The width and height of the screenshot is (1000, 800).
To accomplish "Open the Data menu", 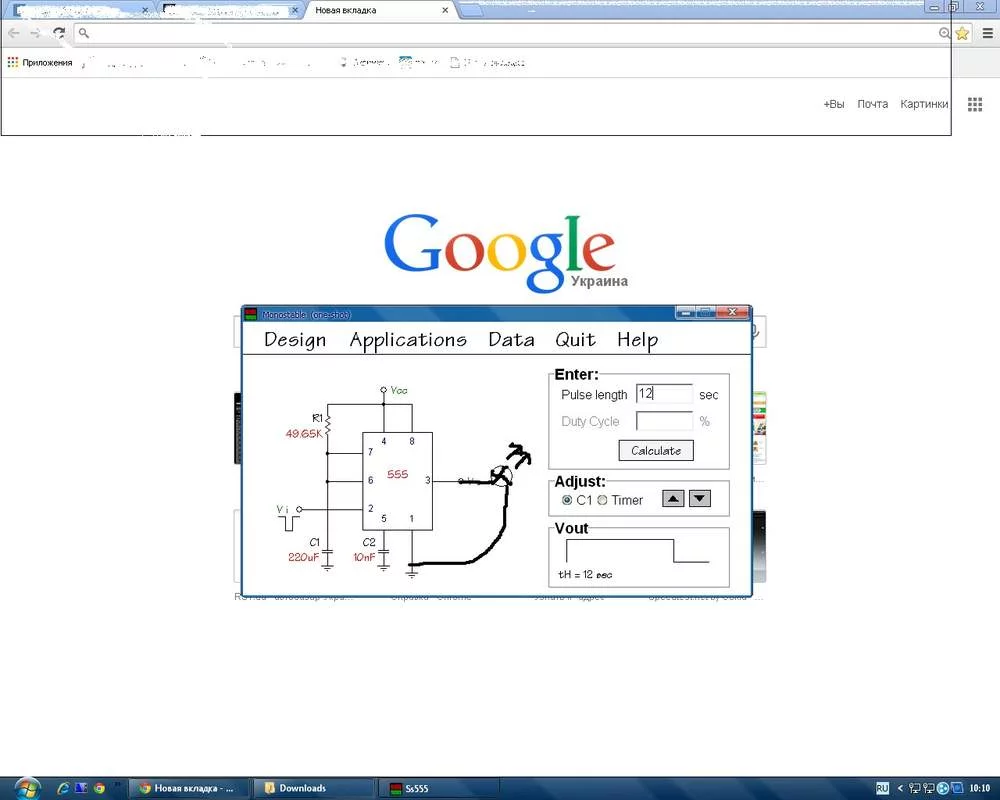I will pos(511,340).
